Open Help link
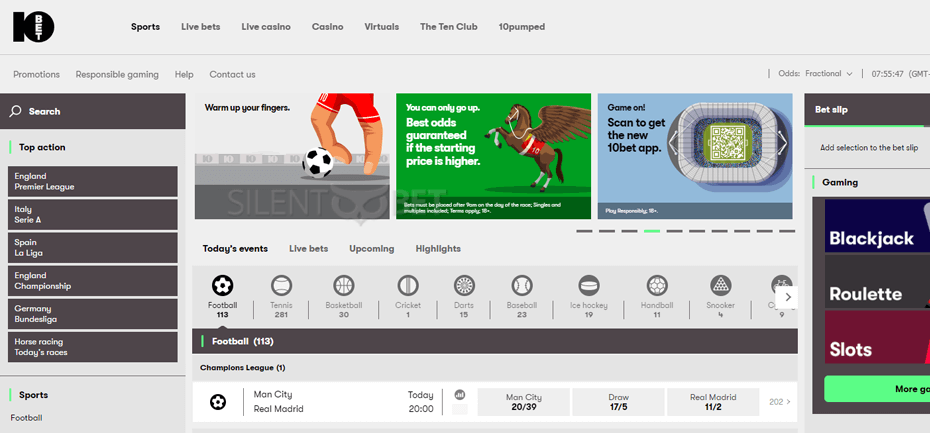This screenshot has height=433, width=930. coord(184,74)
